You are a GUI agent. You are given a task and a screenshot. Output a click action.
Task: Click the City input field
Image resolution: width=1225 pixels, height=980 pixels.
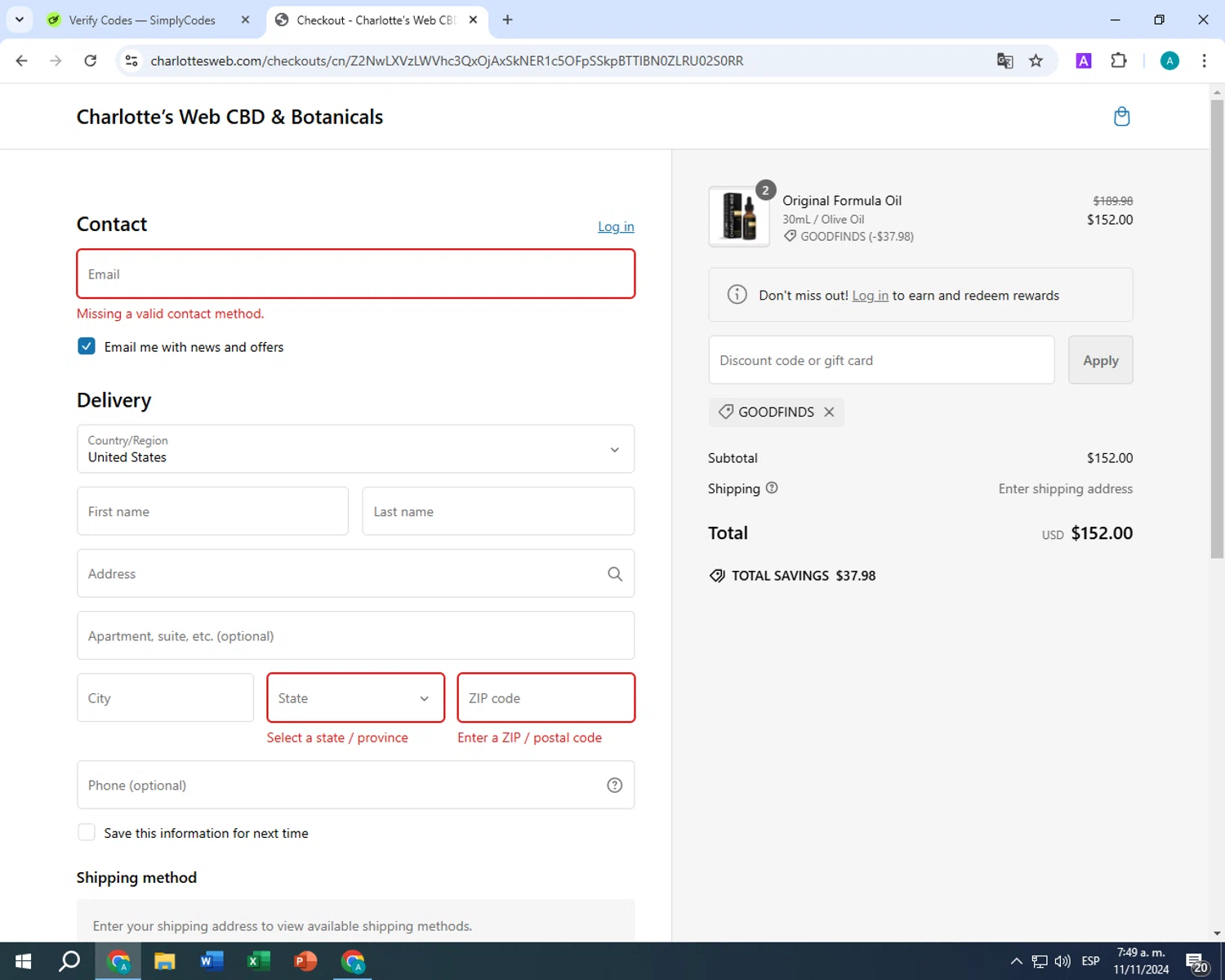pos(165,698)
